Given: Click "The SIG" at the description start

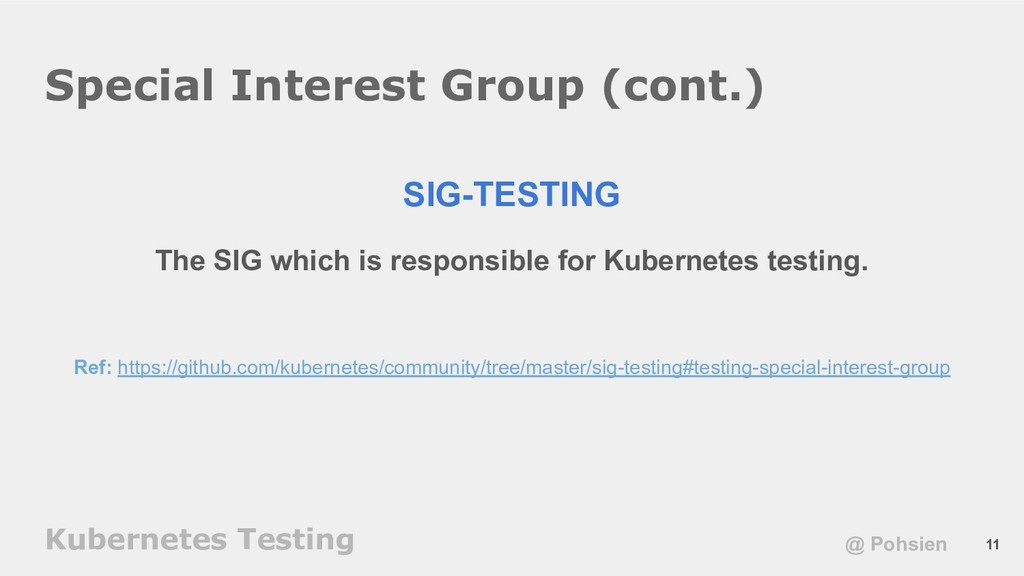Looking at the screenshot, I should tap(208, 261).
